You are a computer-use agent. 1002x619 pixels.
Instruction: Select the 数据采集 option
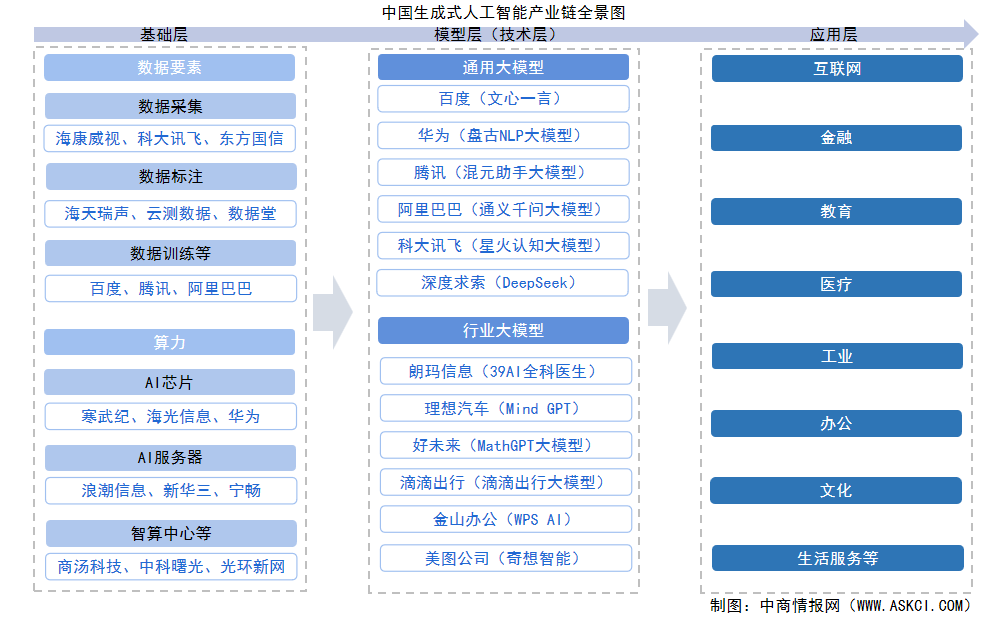[x=170, y=105]
